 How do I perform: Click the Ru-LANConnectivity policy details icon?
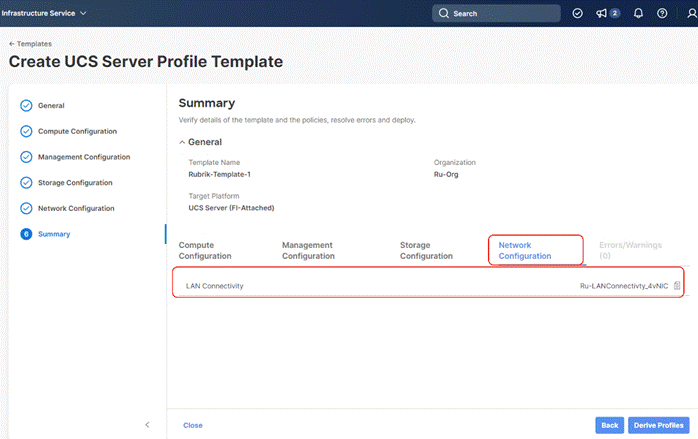677,286
